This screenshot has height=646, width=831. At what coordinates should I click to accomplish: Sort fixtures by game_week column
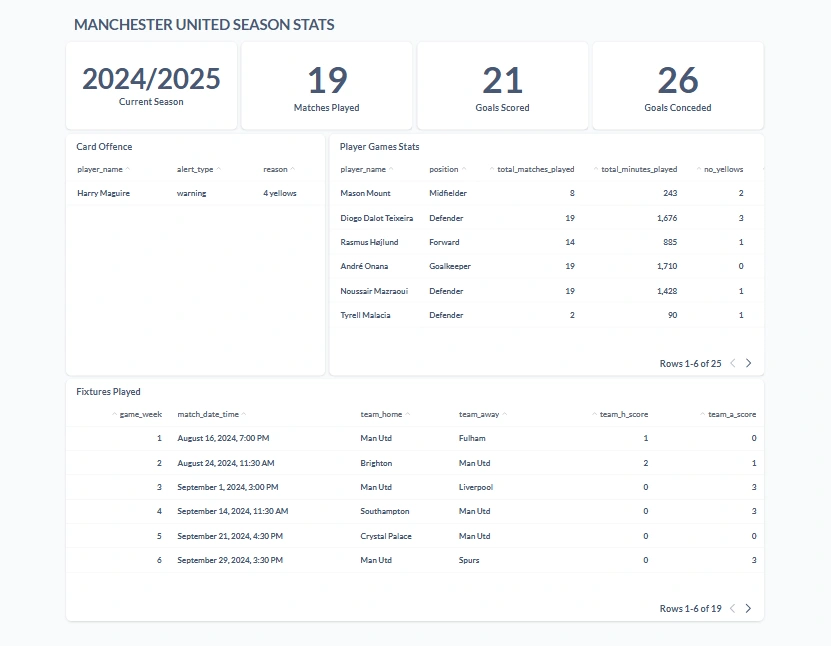coord(137,414)
